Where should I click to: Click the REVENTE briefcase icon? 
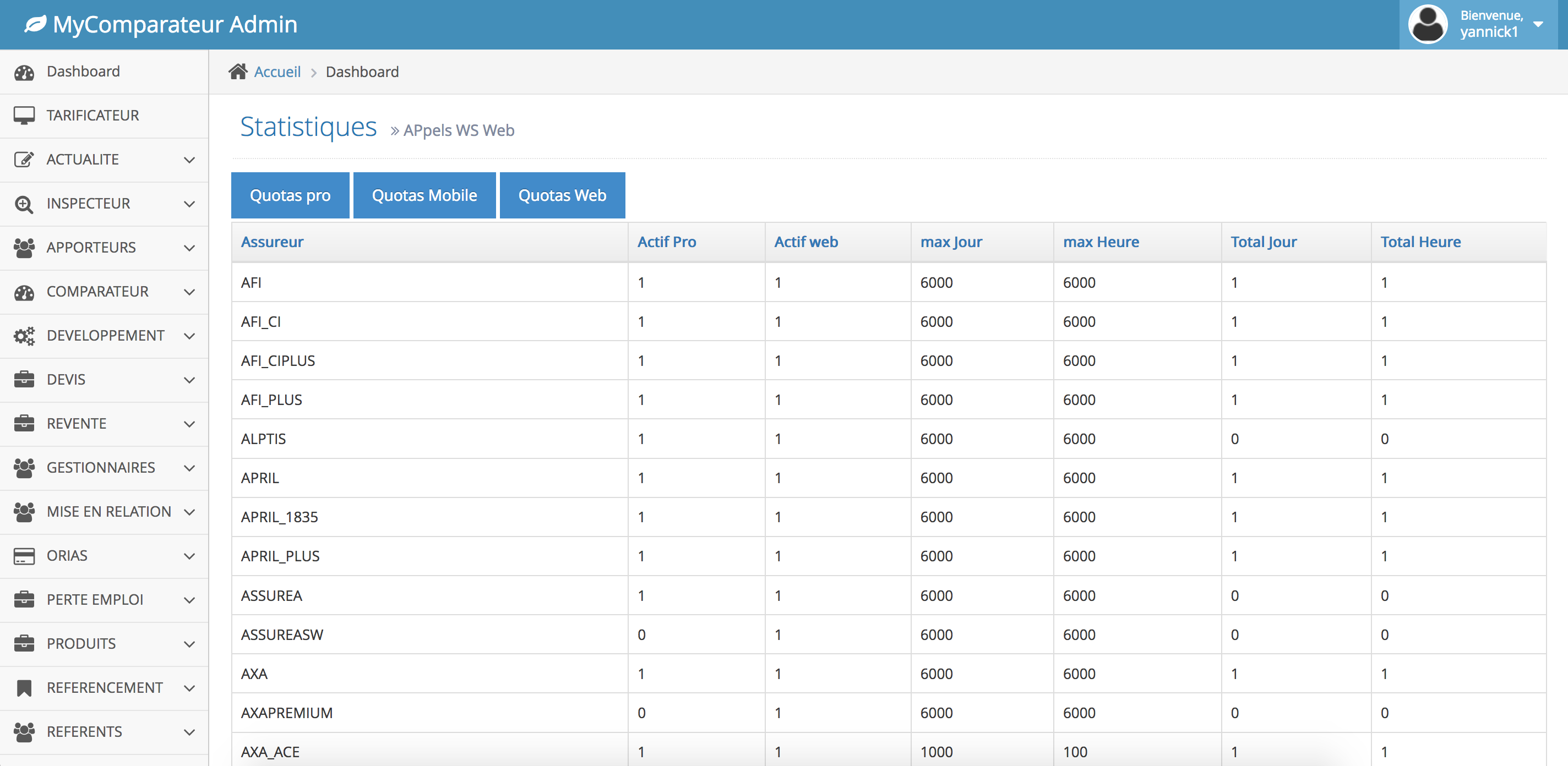(24, 424)
